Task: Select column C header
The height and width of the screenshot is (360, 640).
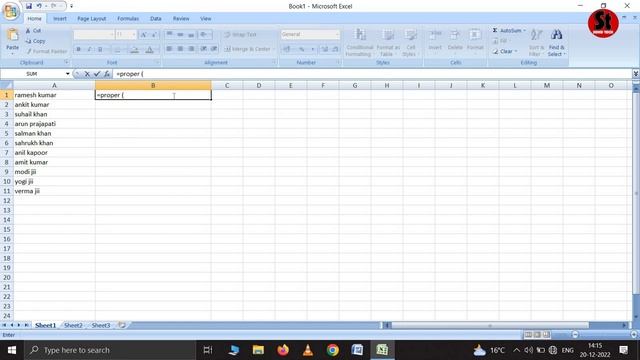Action: (227, 85)
